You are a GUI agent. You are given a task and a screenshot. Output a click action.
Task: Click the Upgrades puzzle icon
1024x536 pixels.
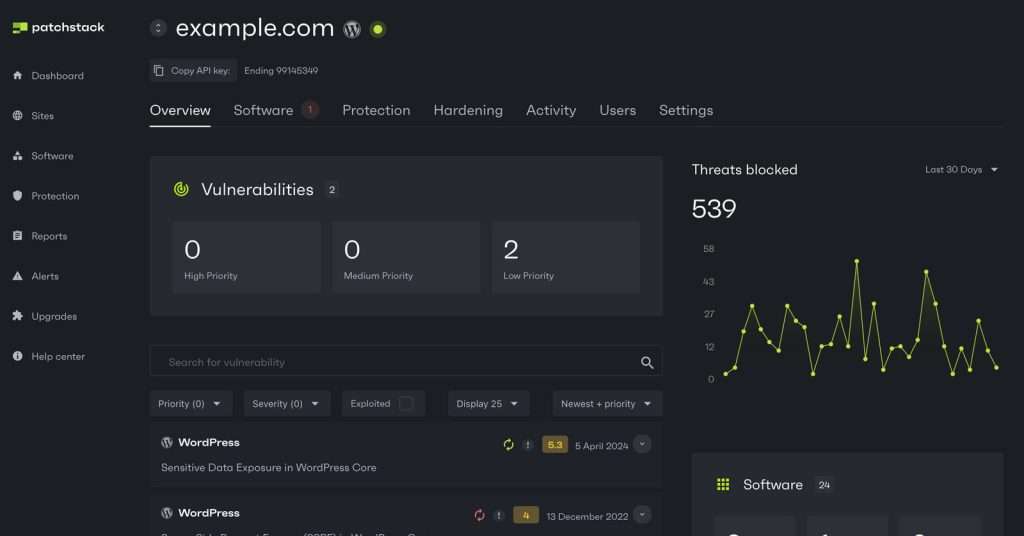(x=18, y=316)
